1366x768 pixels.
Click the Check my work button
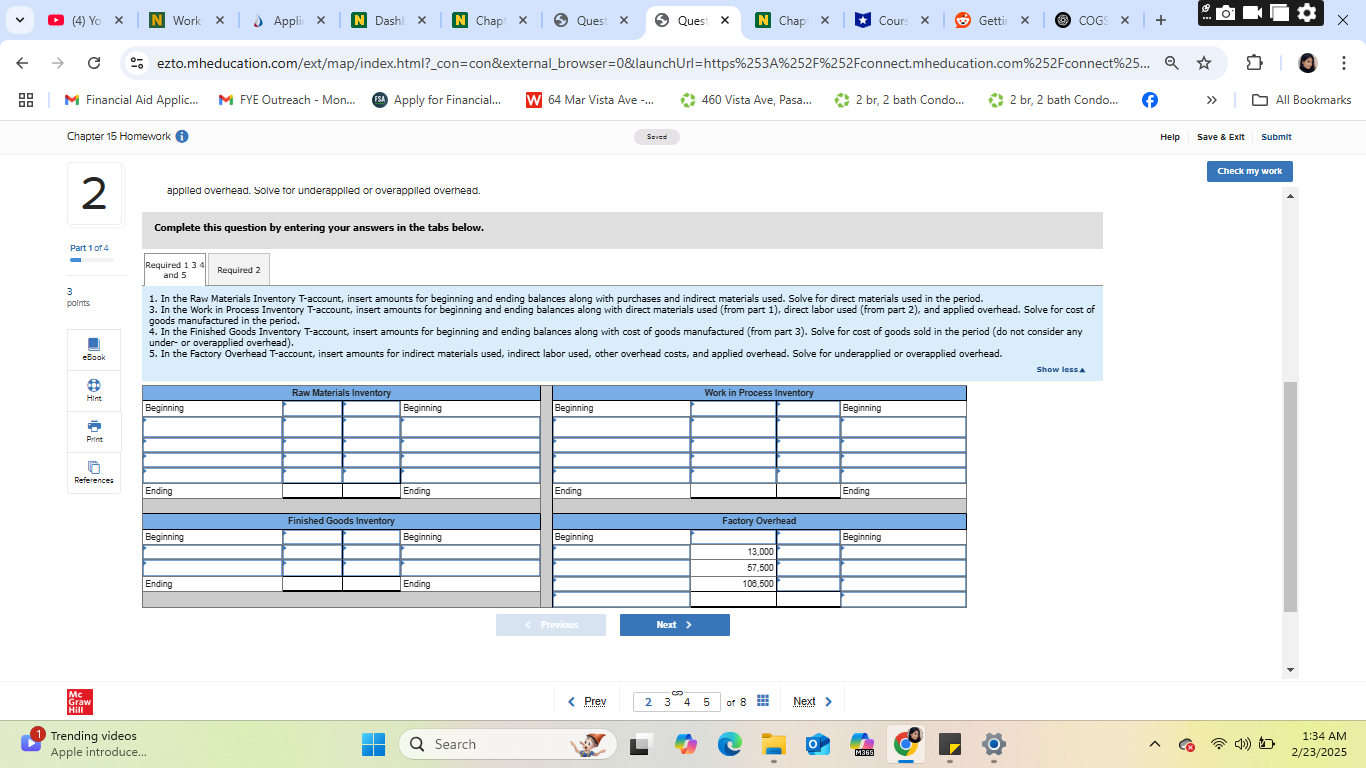point(1249,171)
